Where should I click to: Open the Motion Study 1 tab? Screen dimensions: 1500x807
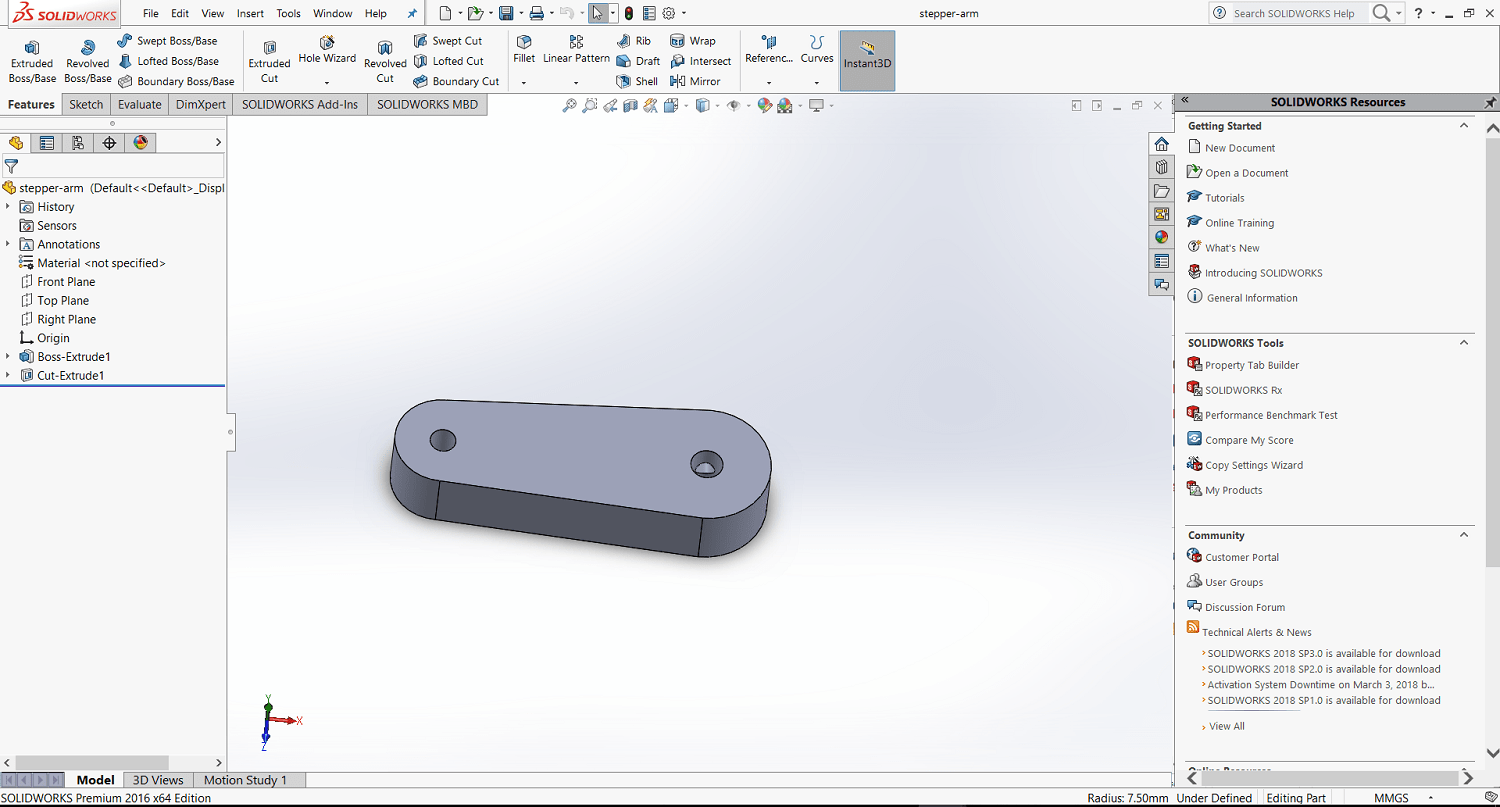point(245,780)
